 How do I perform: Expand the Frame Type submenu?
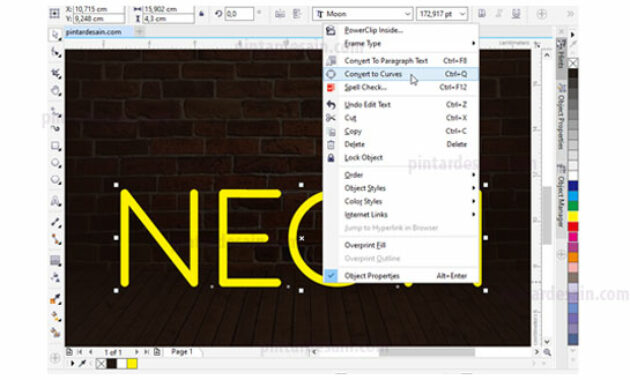coord(401,43)
